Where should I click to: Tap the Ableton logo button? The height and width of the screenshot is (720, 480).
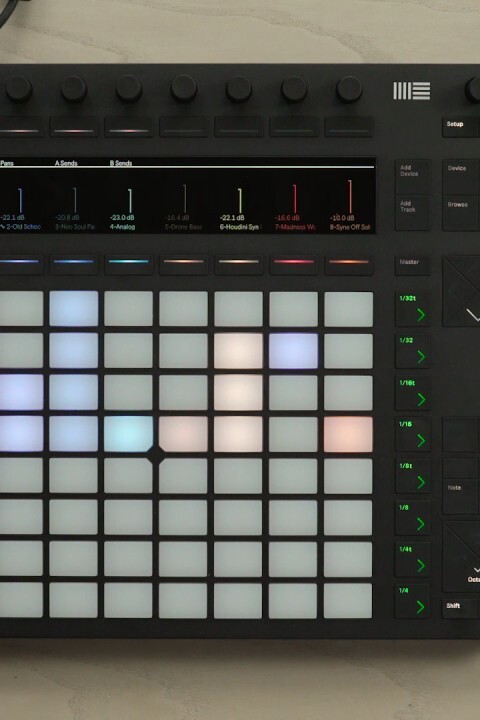click(412, 91)
